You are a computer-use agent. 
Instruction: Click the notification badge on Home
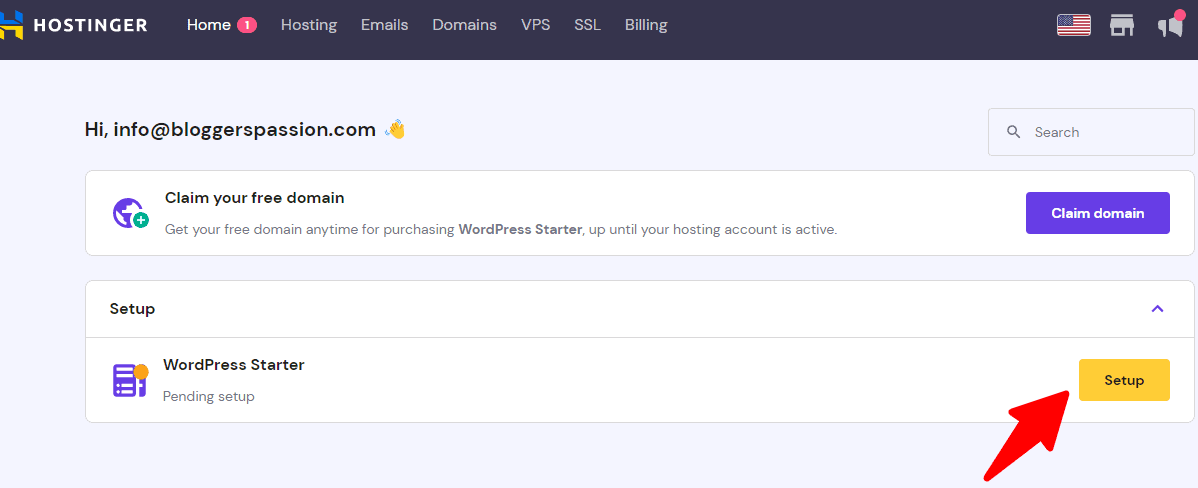coord(246,25)
